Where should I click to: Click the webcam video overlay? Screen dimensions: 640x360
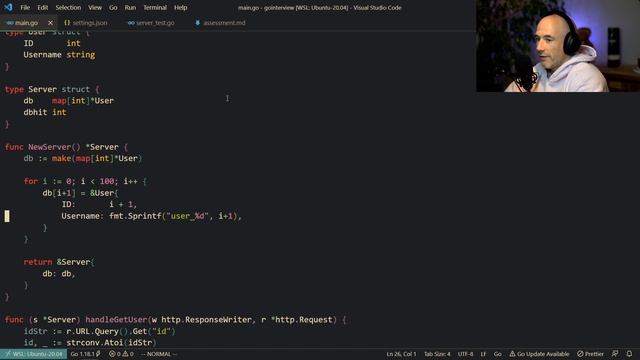(558, 46)
